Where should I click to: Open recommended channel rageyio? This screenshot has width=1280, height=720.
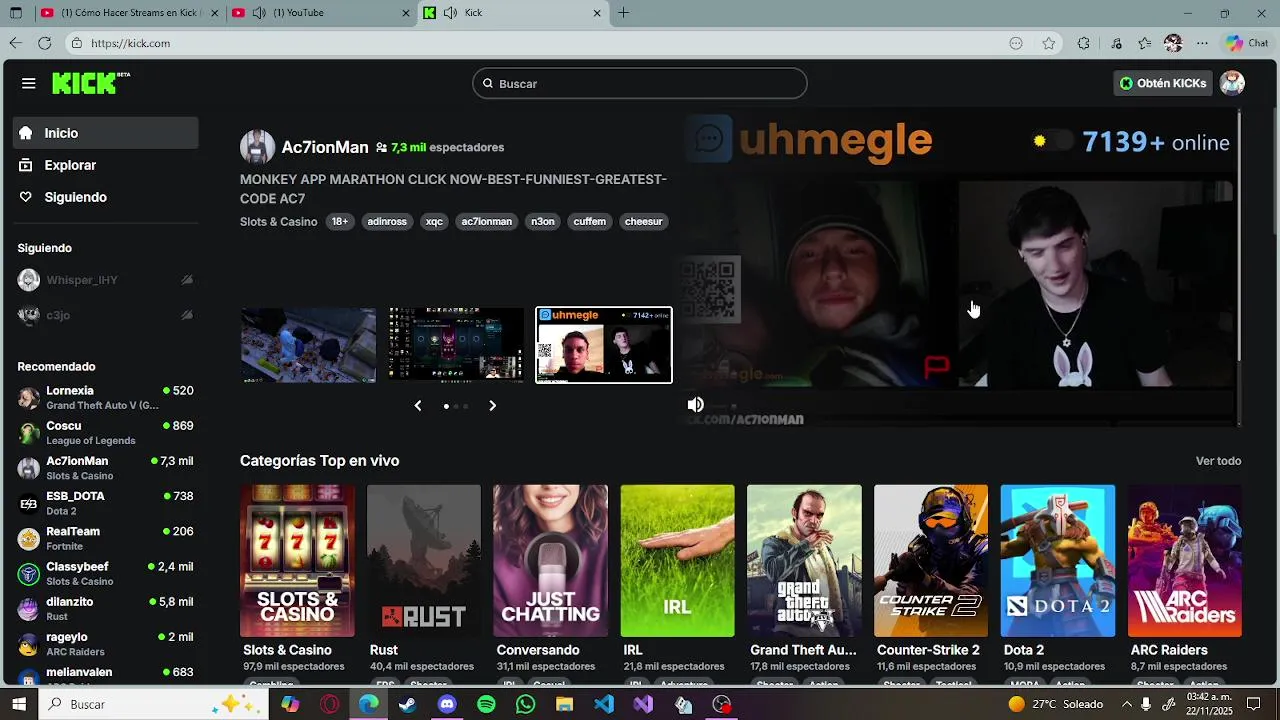105,643
